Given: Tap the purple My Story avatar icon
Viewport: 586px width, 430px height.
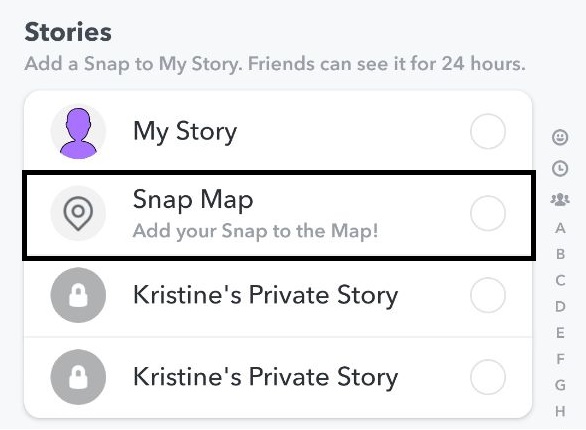Looking at the screenshot, I should pyautogui.click(x=78, y=132).
